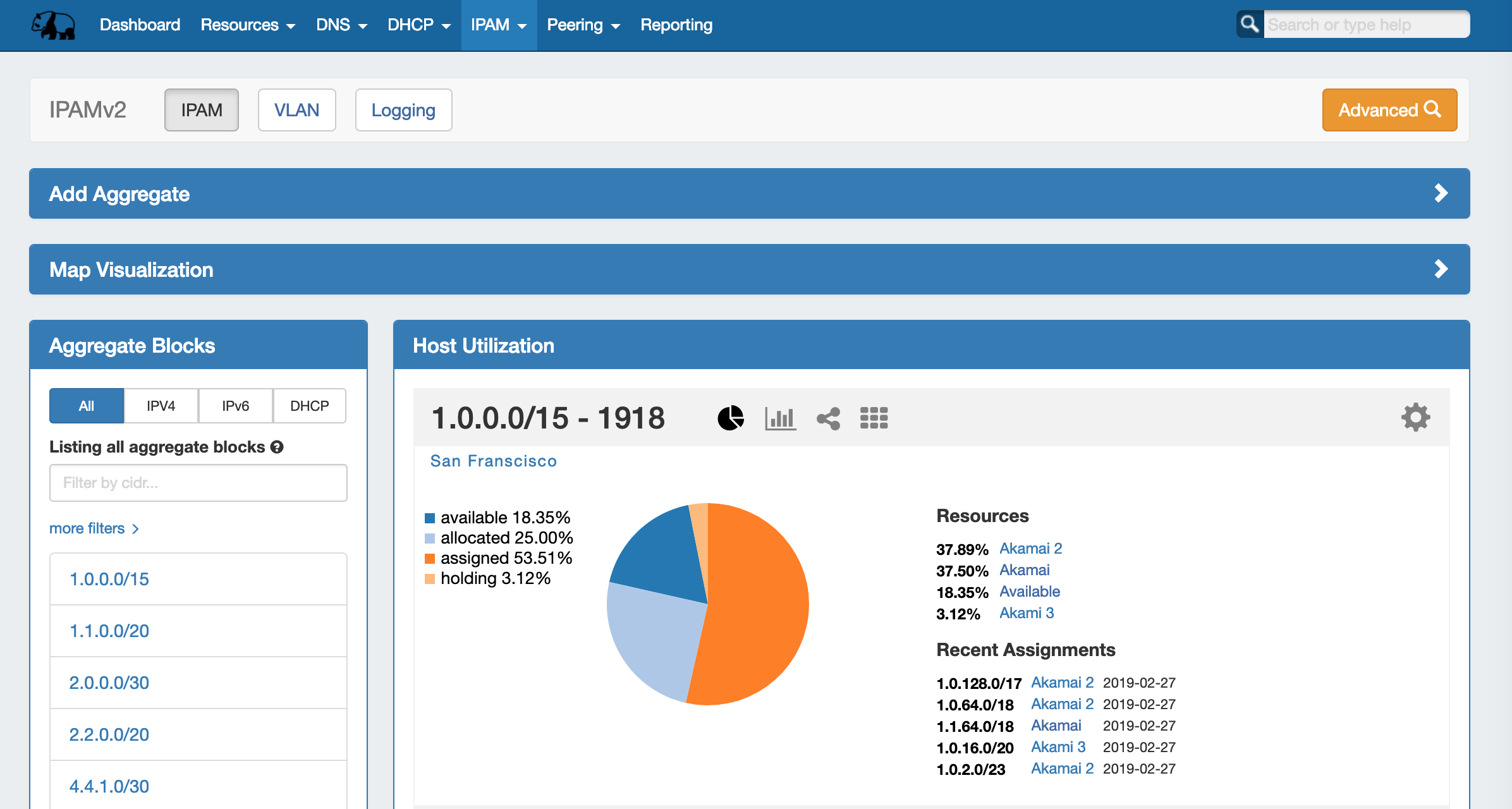Open Host Utilization settings gear

(x=1415, y=417)
